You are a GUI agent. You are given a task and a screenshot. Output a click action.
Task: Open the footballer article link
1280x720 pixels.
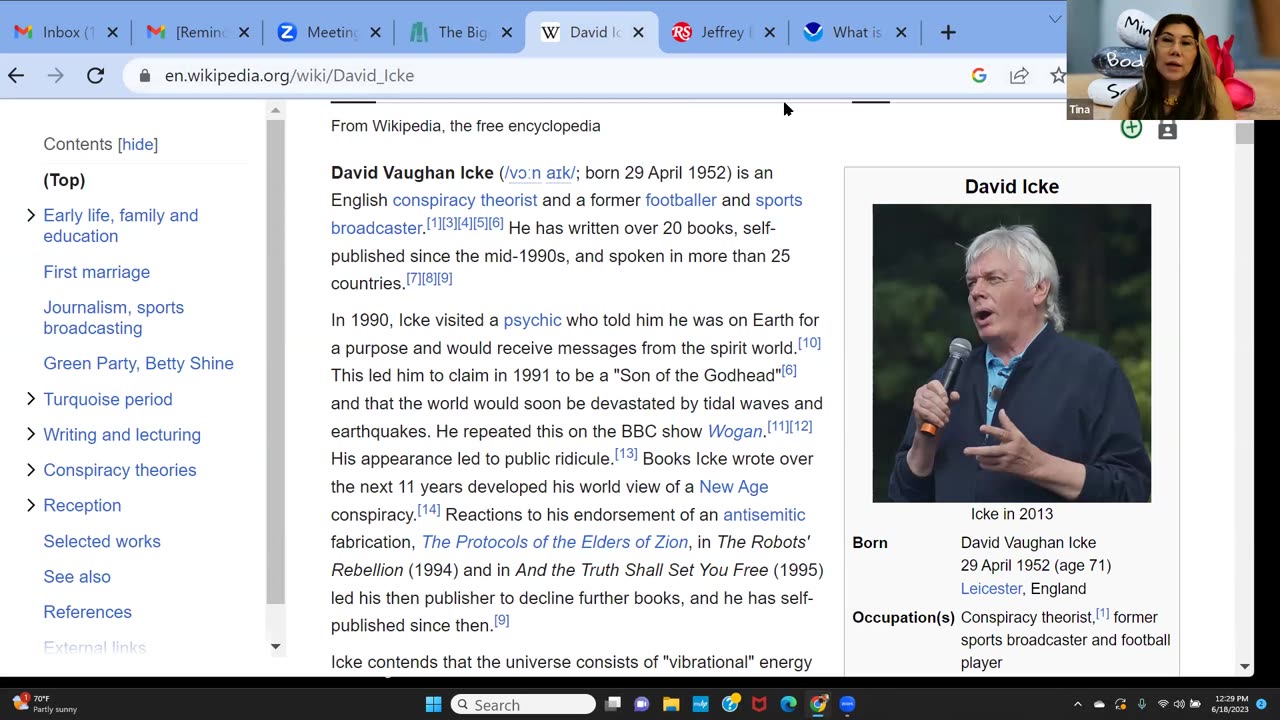(681, 200)
